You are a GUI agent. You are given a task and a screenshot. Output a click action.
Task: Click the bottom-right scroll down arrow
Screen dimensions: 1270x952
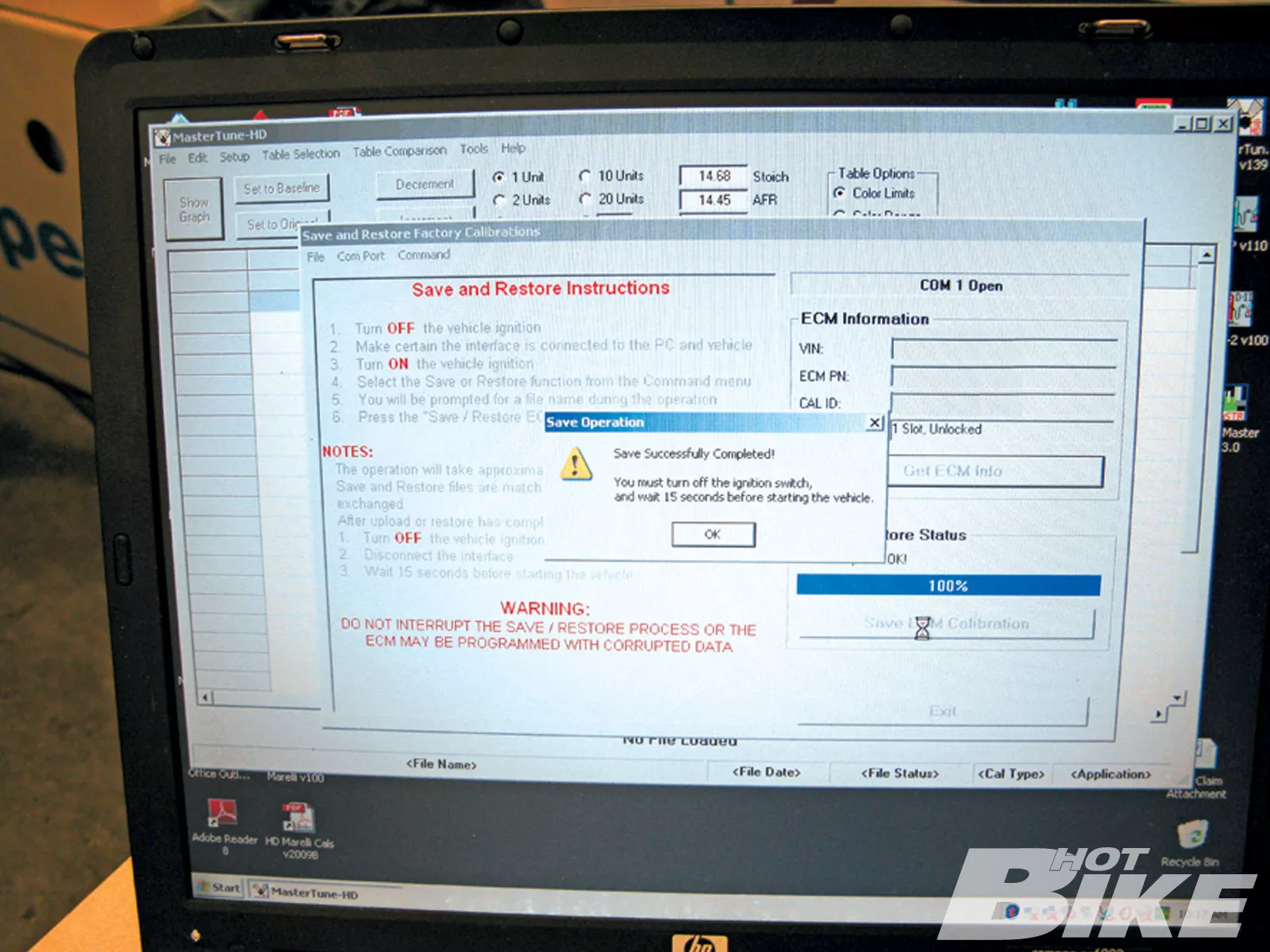coord(1178,698)
